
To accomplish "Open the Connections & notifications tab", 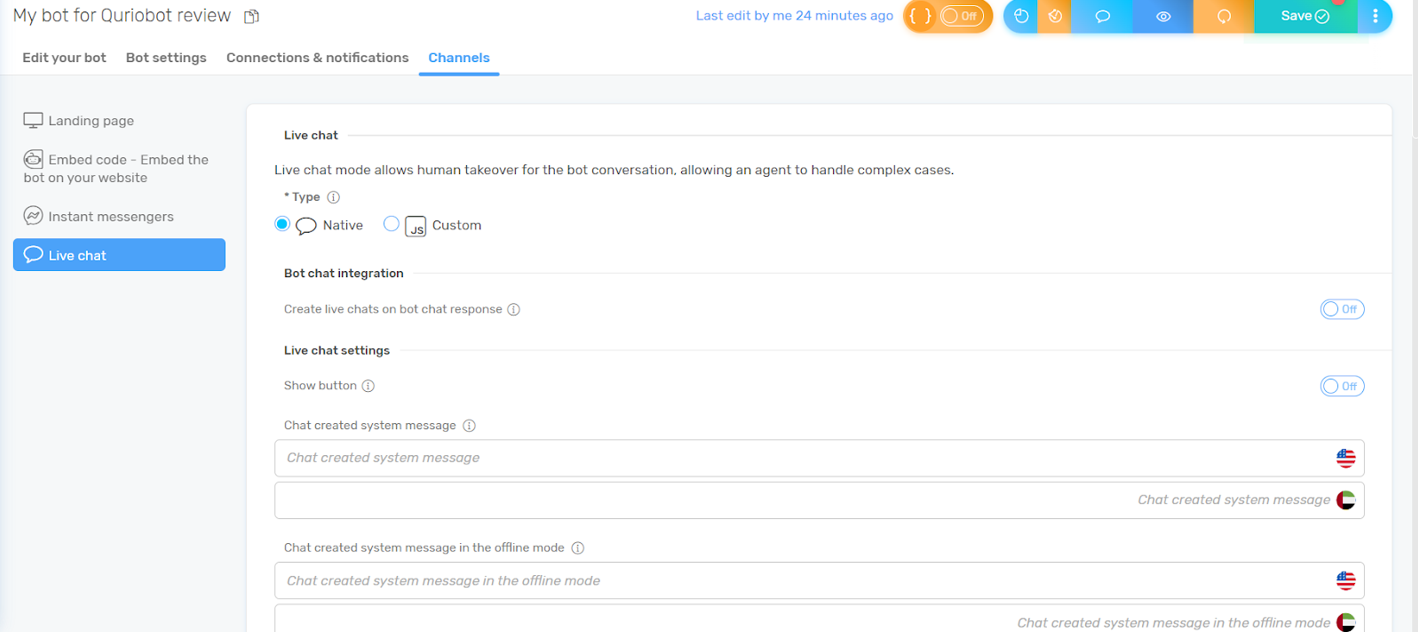I will point(317,58).
